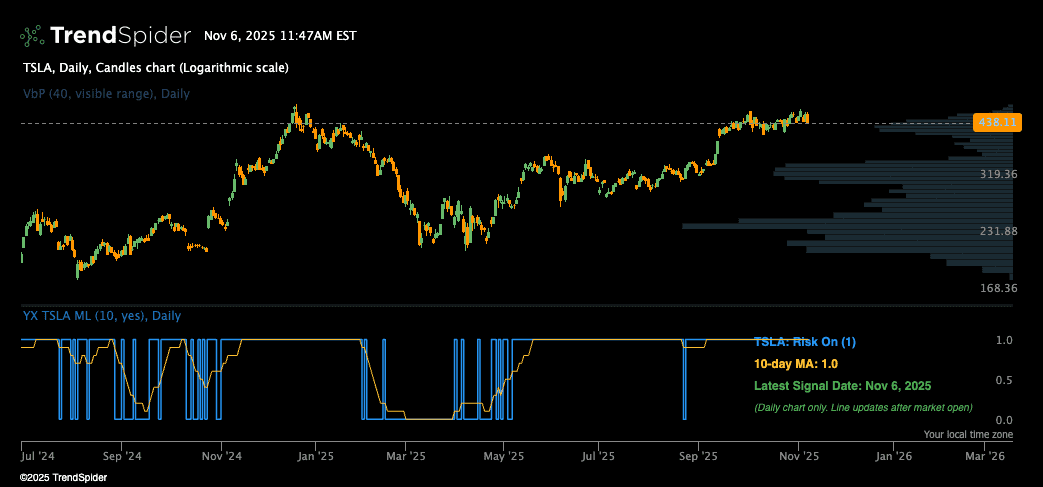This screenshot has width=1043, height=487.
Task: Open the YX TSLA ML indicator label
Action: click(x=101, y=316)
